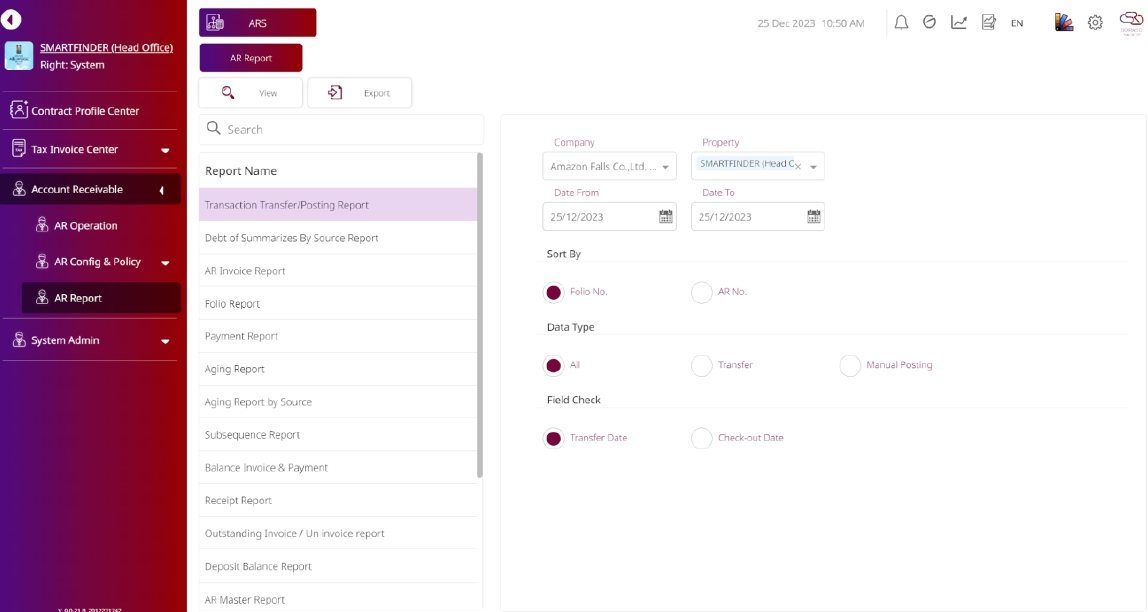
Task: Select Aging Report from list
Action: 235,369
